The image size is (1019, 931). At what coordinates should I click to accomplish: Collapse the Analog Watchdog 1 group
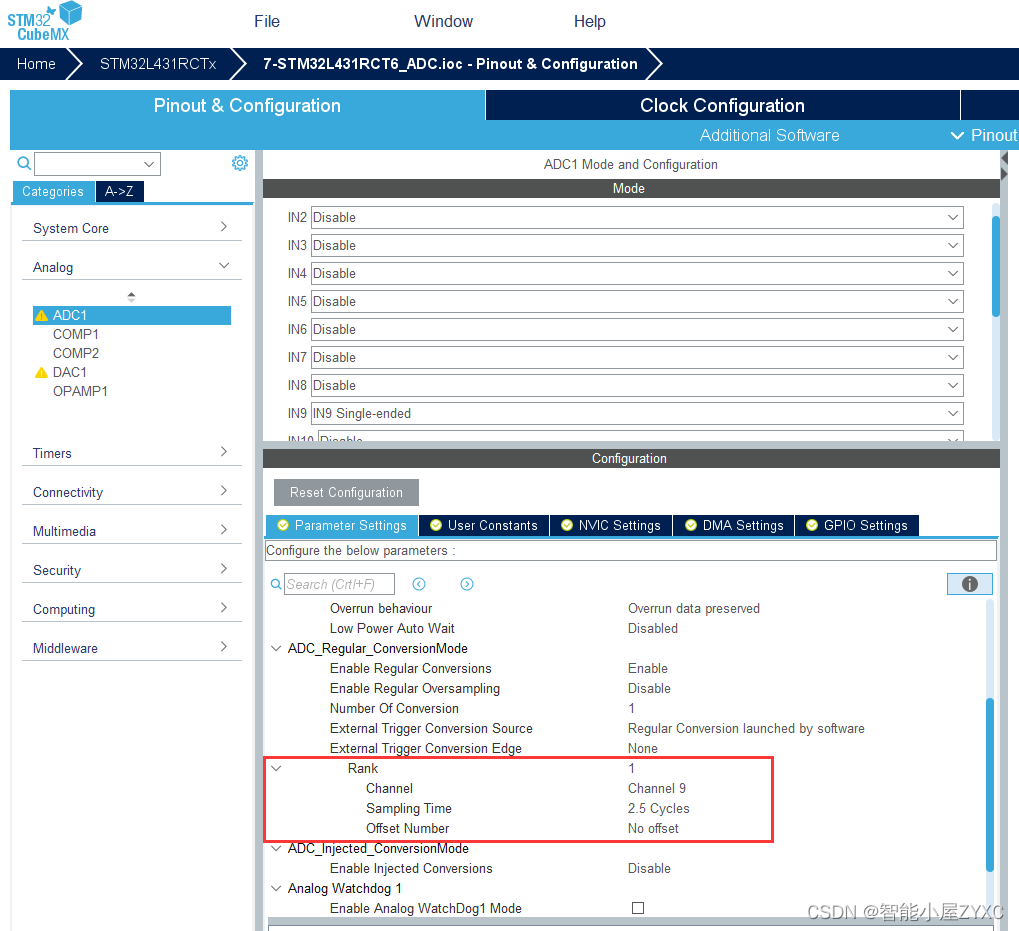(x=276, y=888)
